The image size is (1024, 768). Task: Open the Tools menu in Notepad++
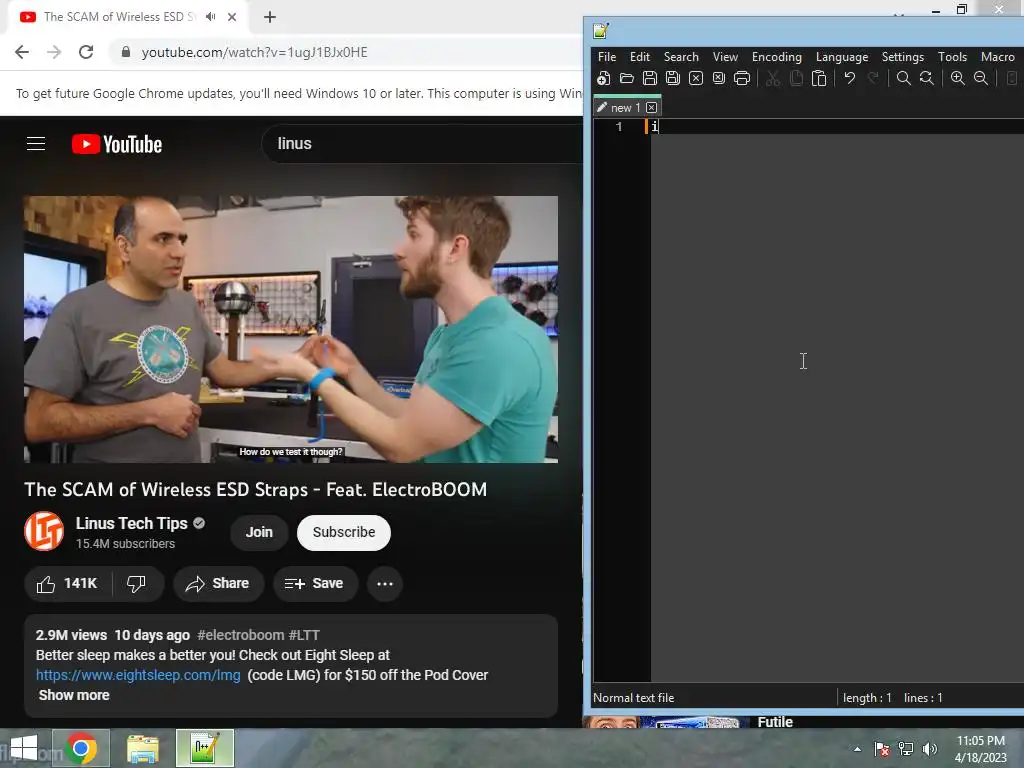tap(952, 57)
